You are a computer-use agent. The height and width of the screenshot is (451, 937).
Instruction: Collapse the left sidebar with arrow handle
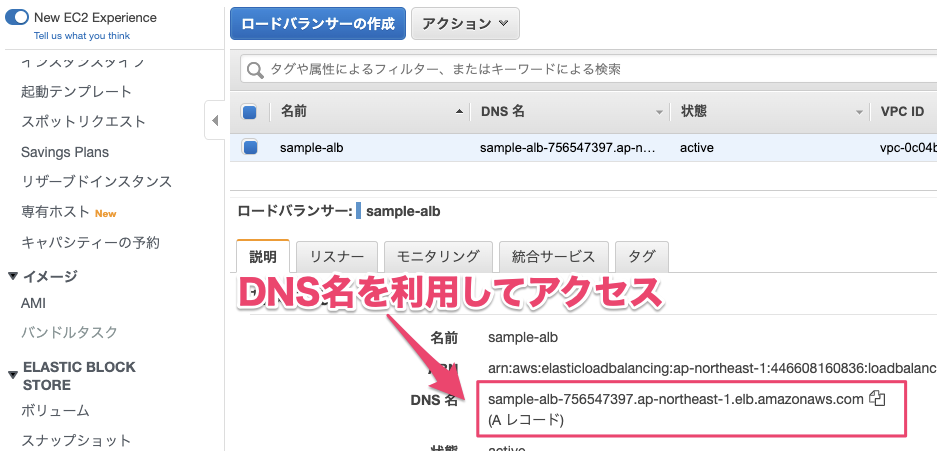(x=215, y=121)
